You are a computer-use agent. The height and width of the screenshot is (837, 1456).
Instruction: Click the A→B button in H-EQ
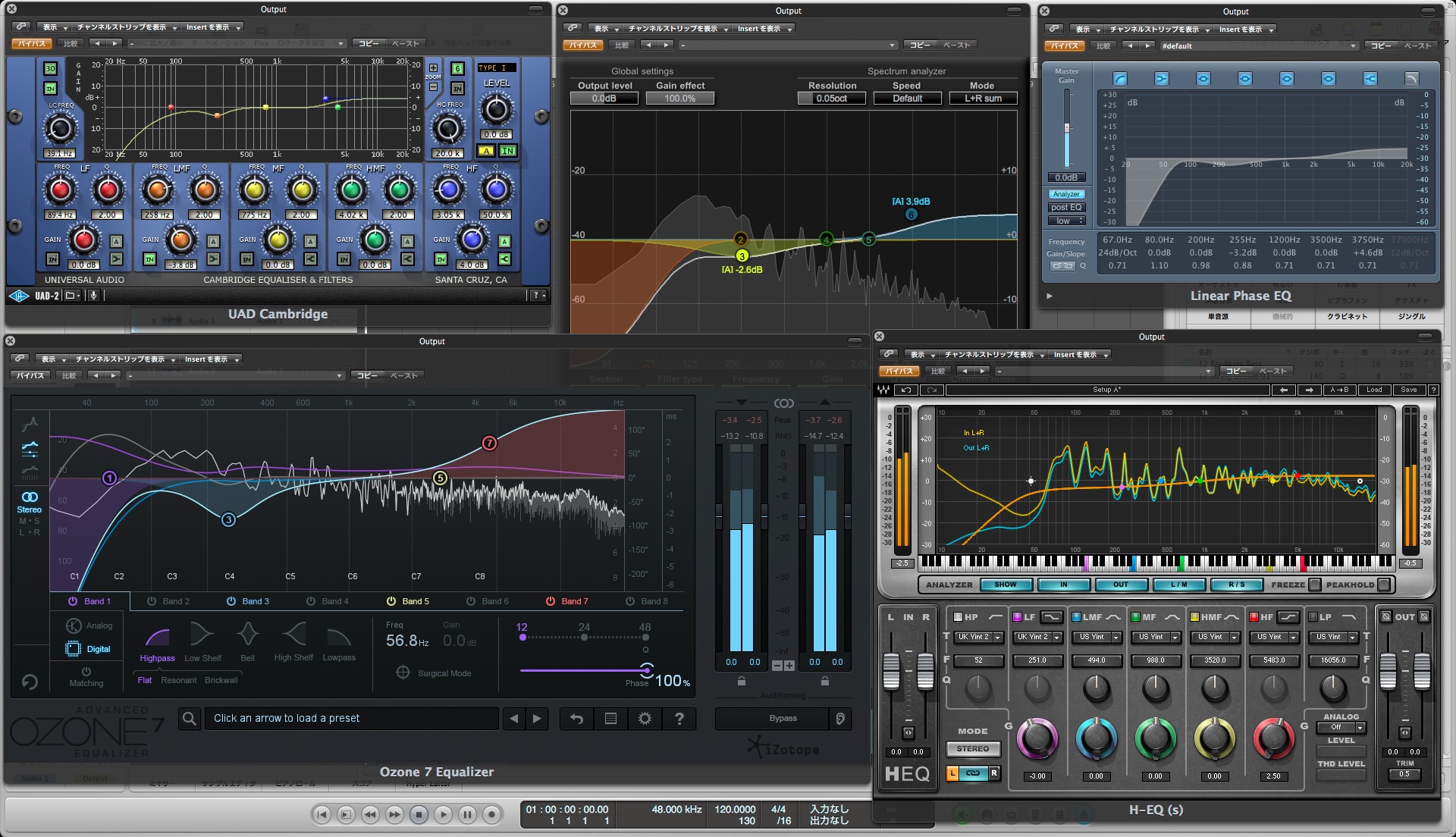(x=1339, y=390)
